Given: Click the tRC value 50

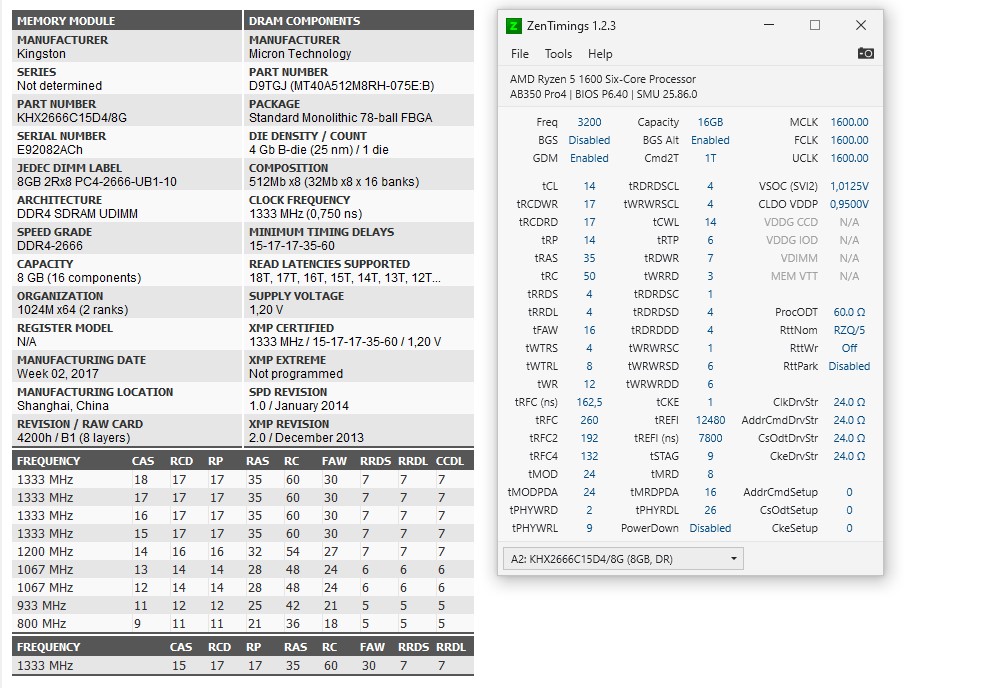Looking at the screenshot, I should point(589,276).
